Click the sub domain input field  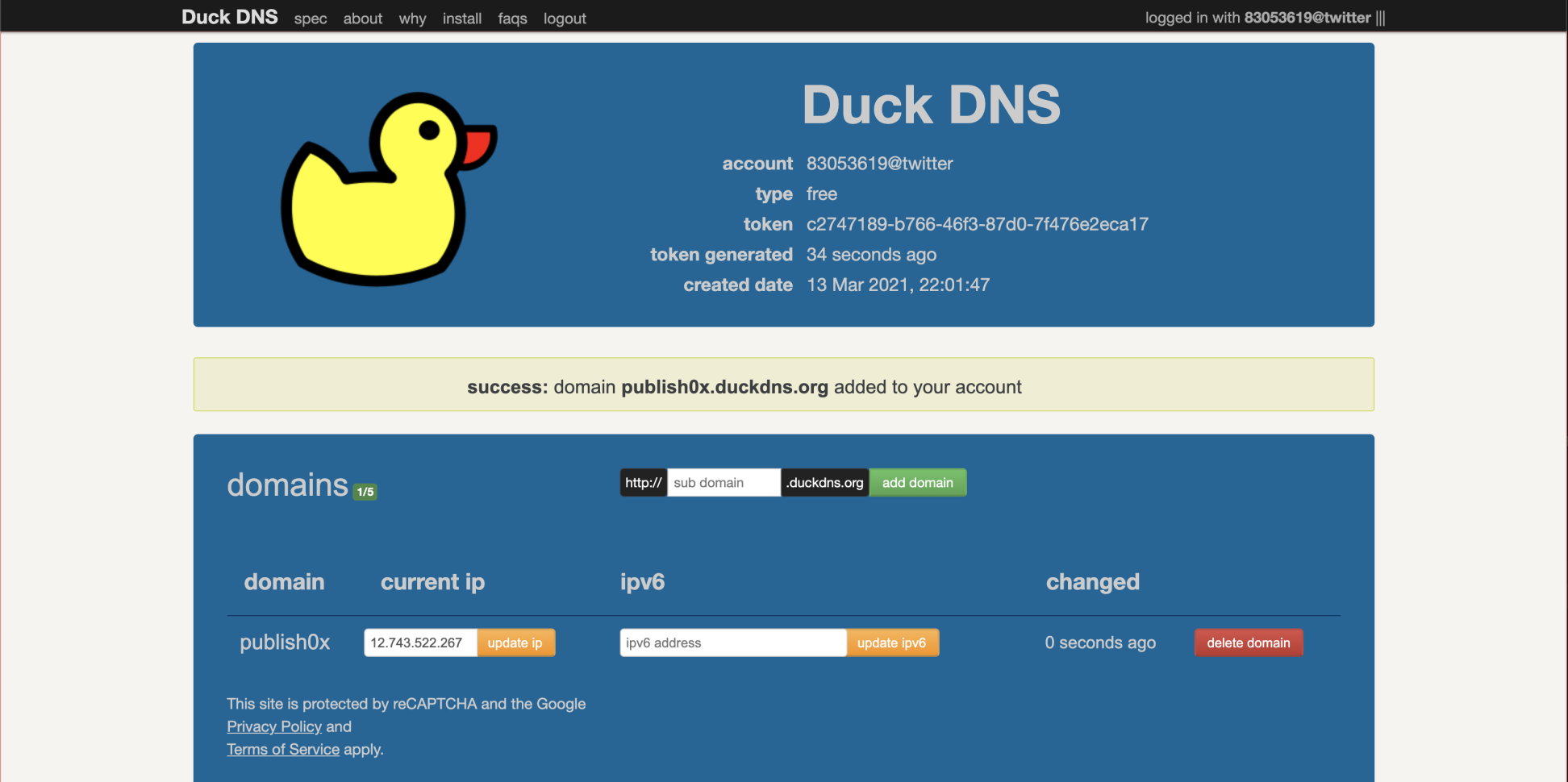pos(723,482)
